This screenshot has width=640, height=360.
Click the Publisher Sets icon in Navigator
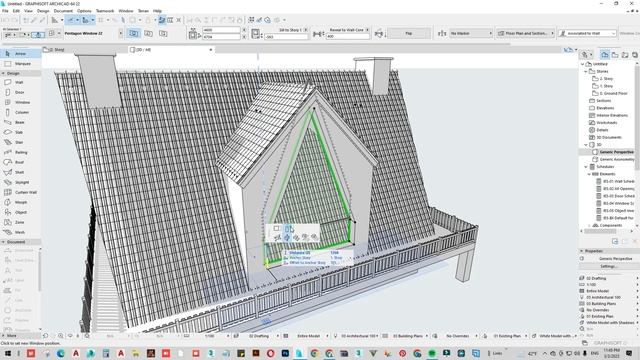pos(635,55)
